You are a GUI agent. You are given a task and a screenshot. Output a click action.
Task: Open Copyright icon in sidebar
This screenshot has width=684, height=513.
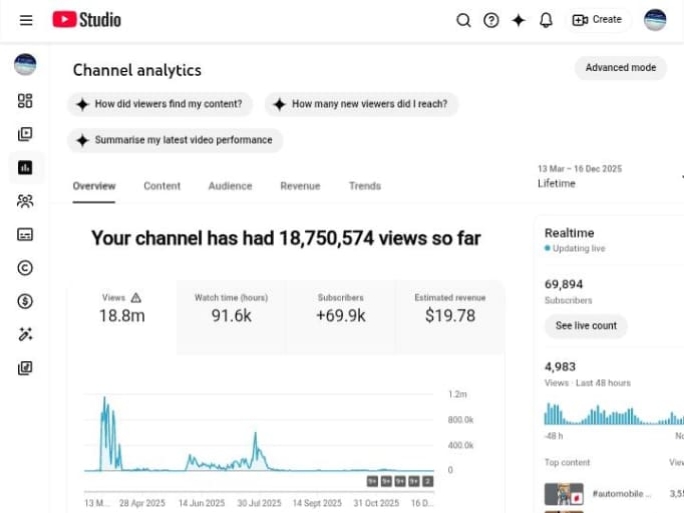pos(25,267)
